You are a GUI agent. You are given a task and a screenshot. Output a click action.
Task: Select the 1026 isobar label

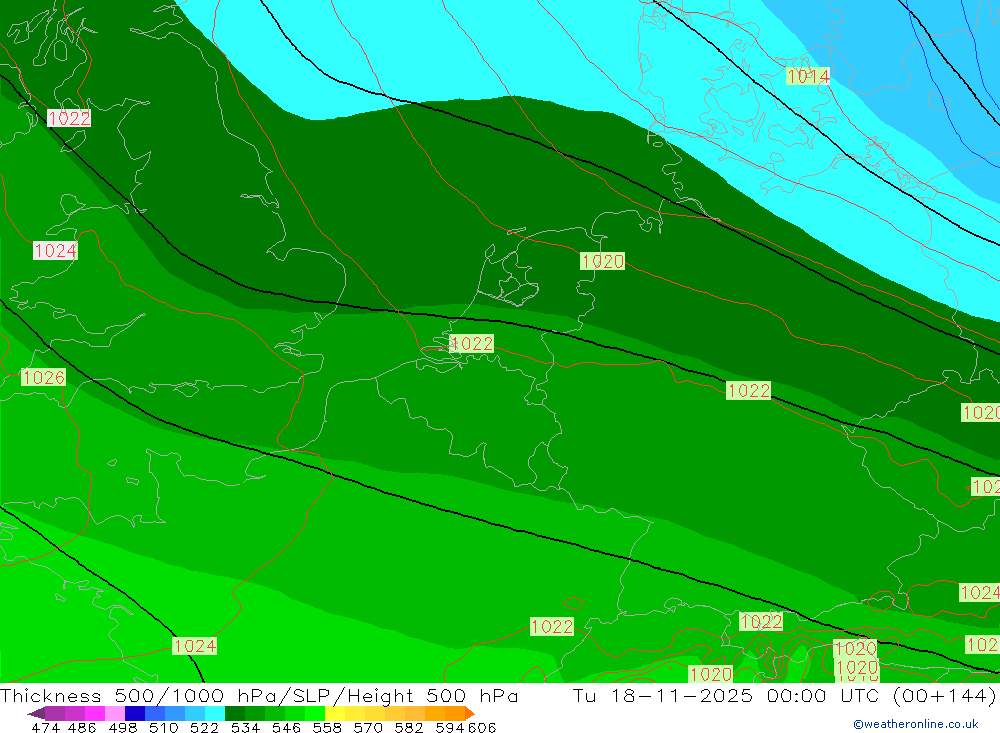pyautogui.click(x=43, y=377)
